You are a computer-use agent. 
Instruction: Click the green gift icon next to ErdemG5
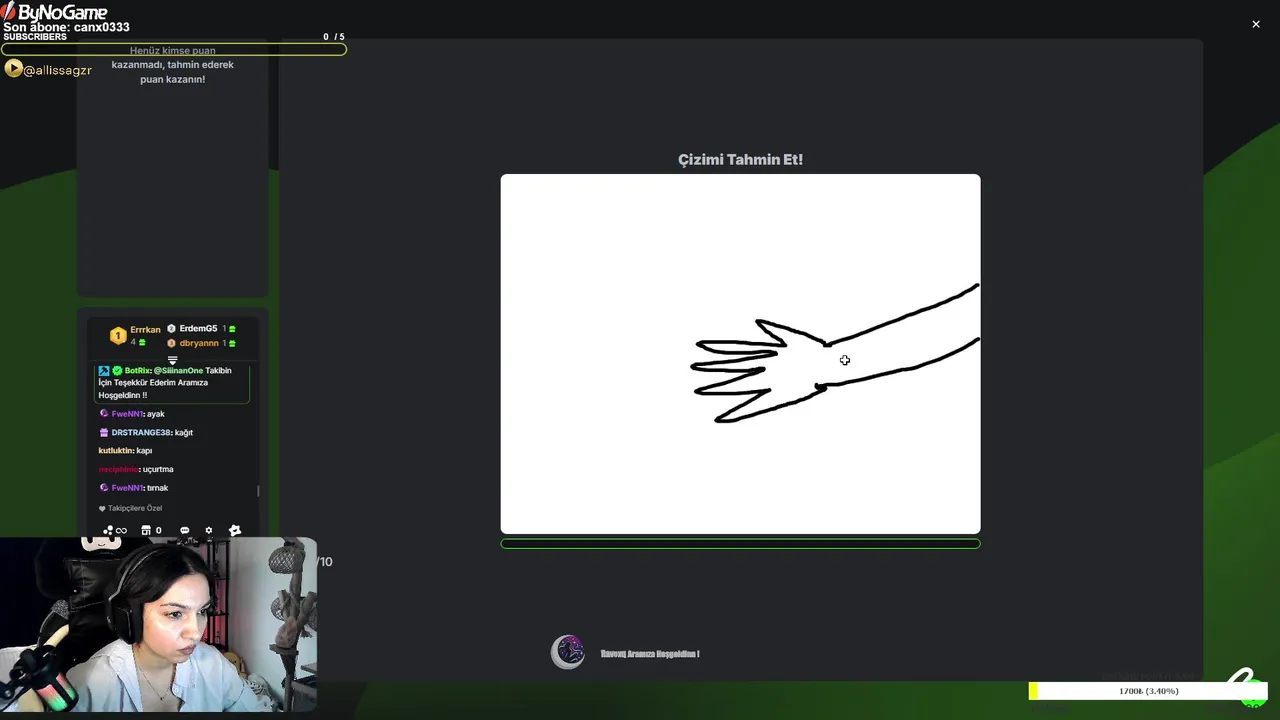(232, 329)
